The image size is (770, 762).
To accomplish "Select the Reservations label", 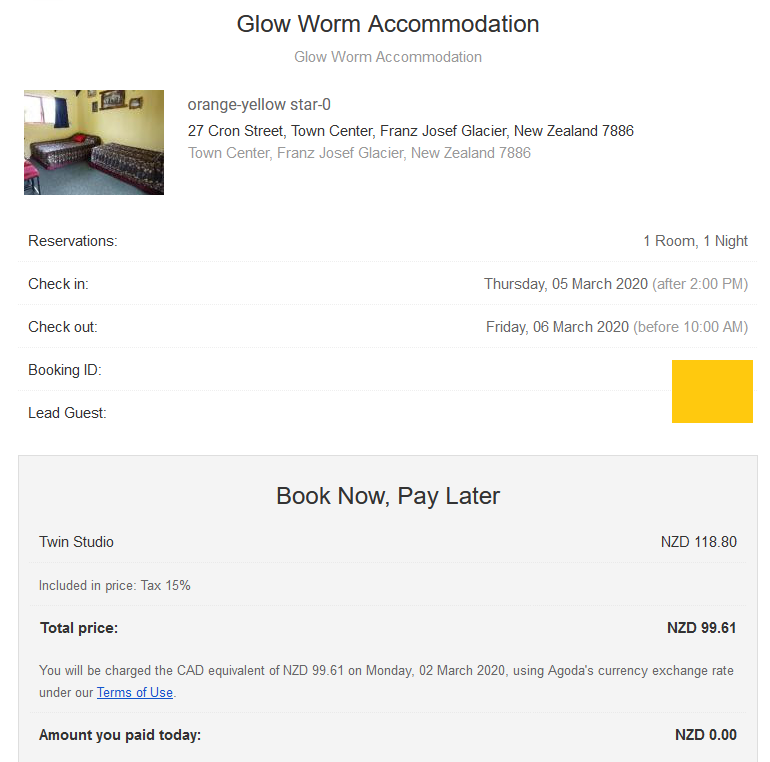I will (x=73, y=241).
